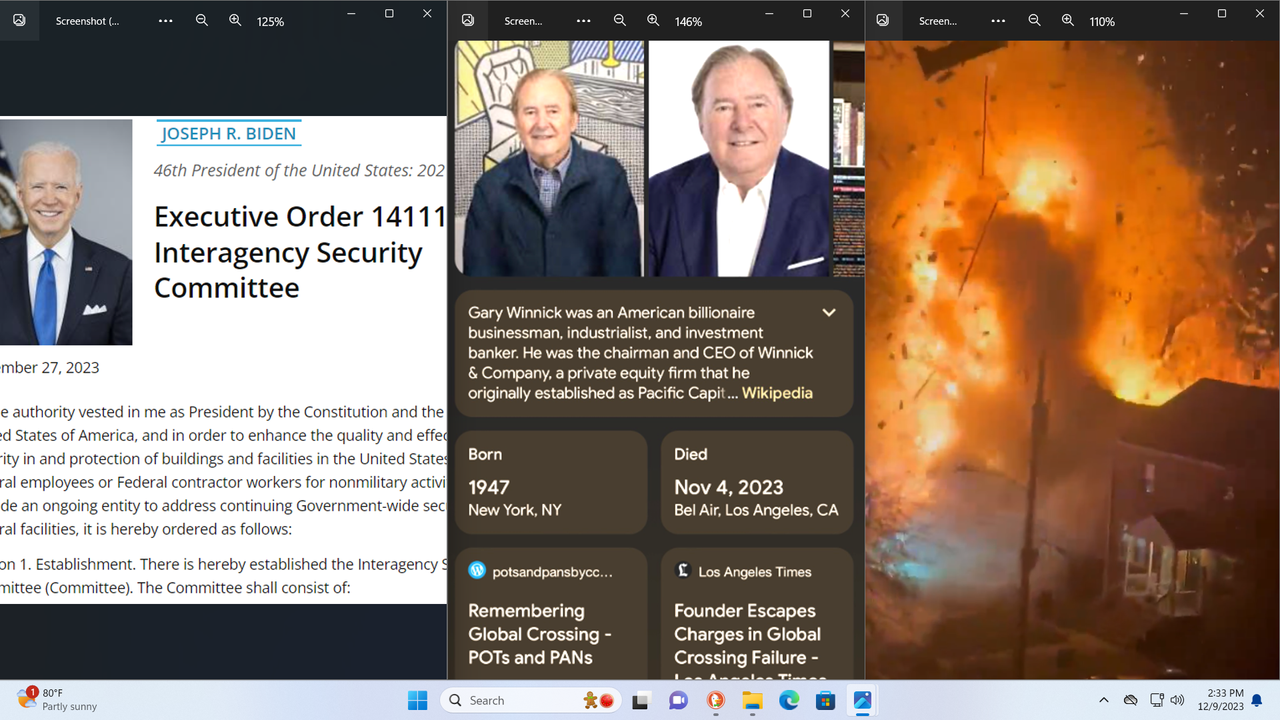Open DuckDuckGo browser from the taskbar
Screen dimensions: 1280x720
pos(716,701)
